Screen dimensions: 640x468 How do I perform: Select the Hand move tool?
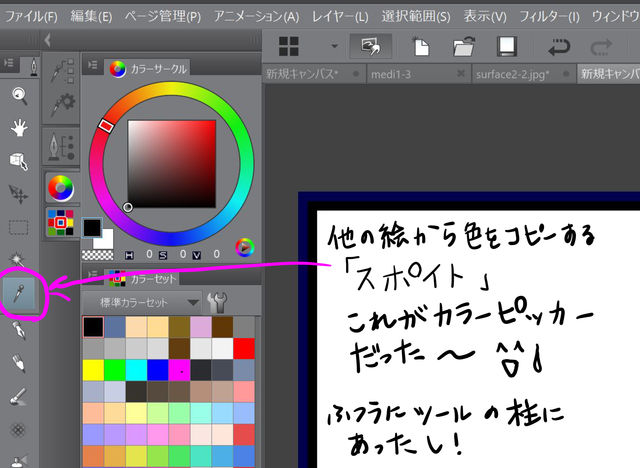click(x=19, y=128)
